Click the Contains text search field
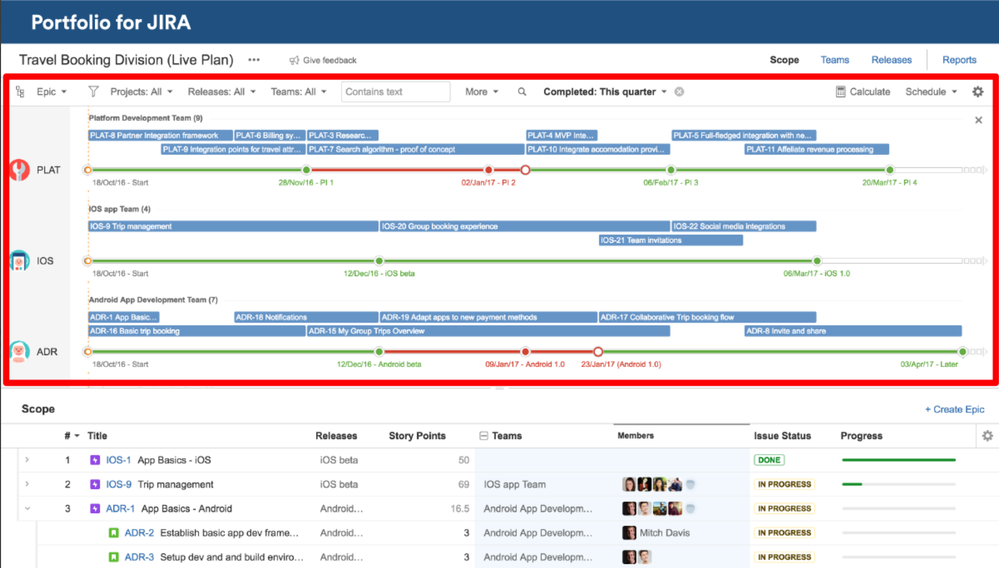This screenshot has width=999, height=568. tap(396, 92)
